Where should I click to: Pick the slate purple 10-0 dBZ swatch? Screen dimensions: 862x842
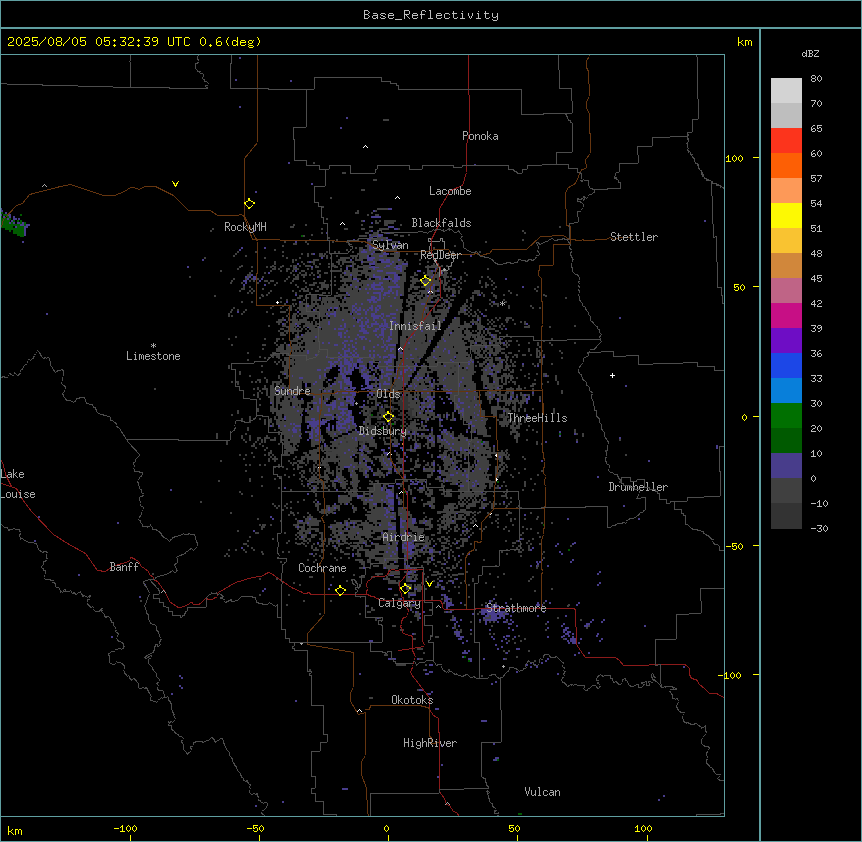click(786, 466)
